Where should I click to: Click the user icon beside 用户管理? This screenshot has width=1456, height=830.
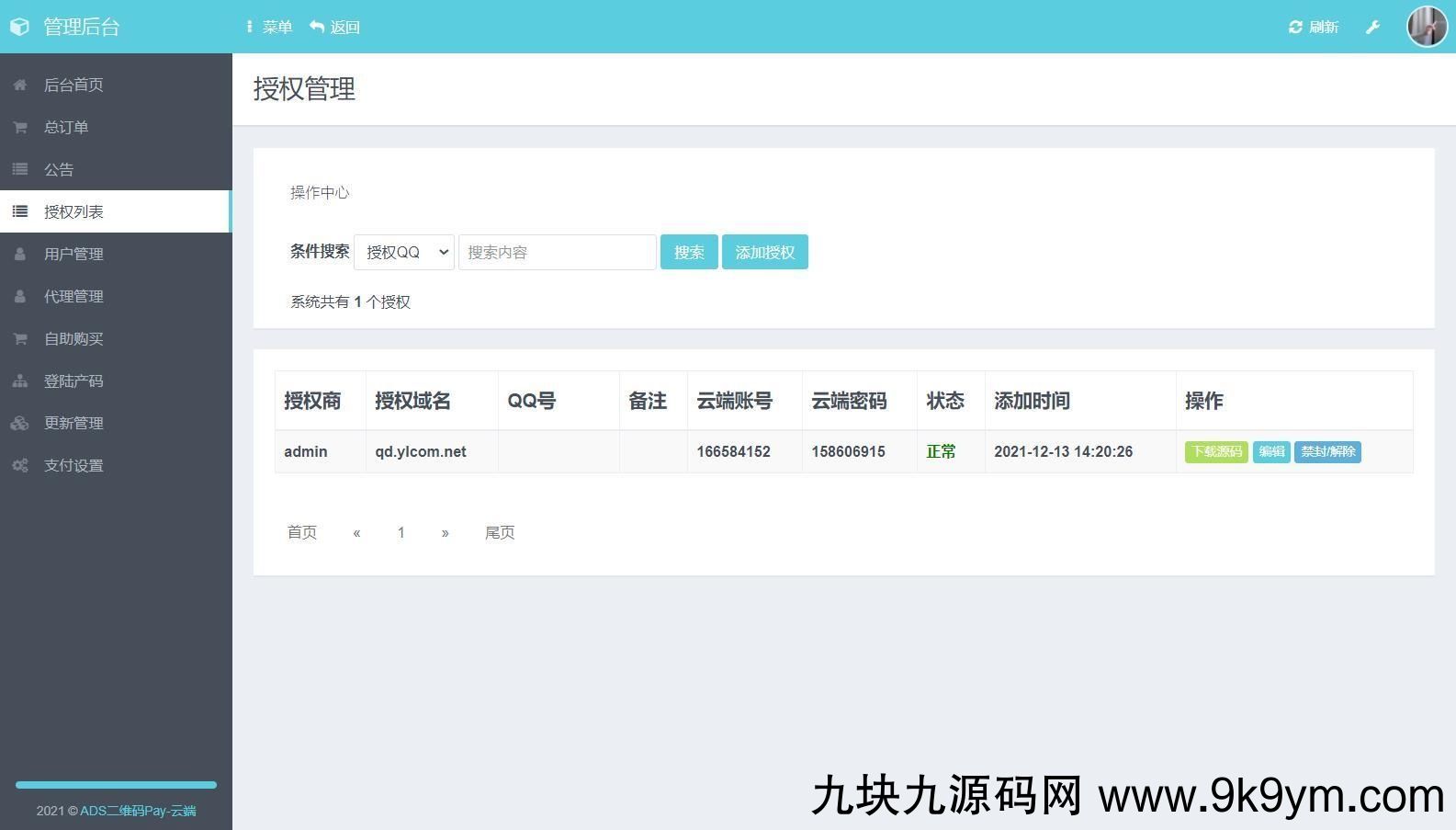(19, 254)
